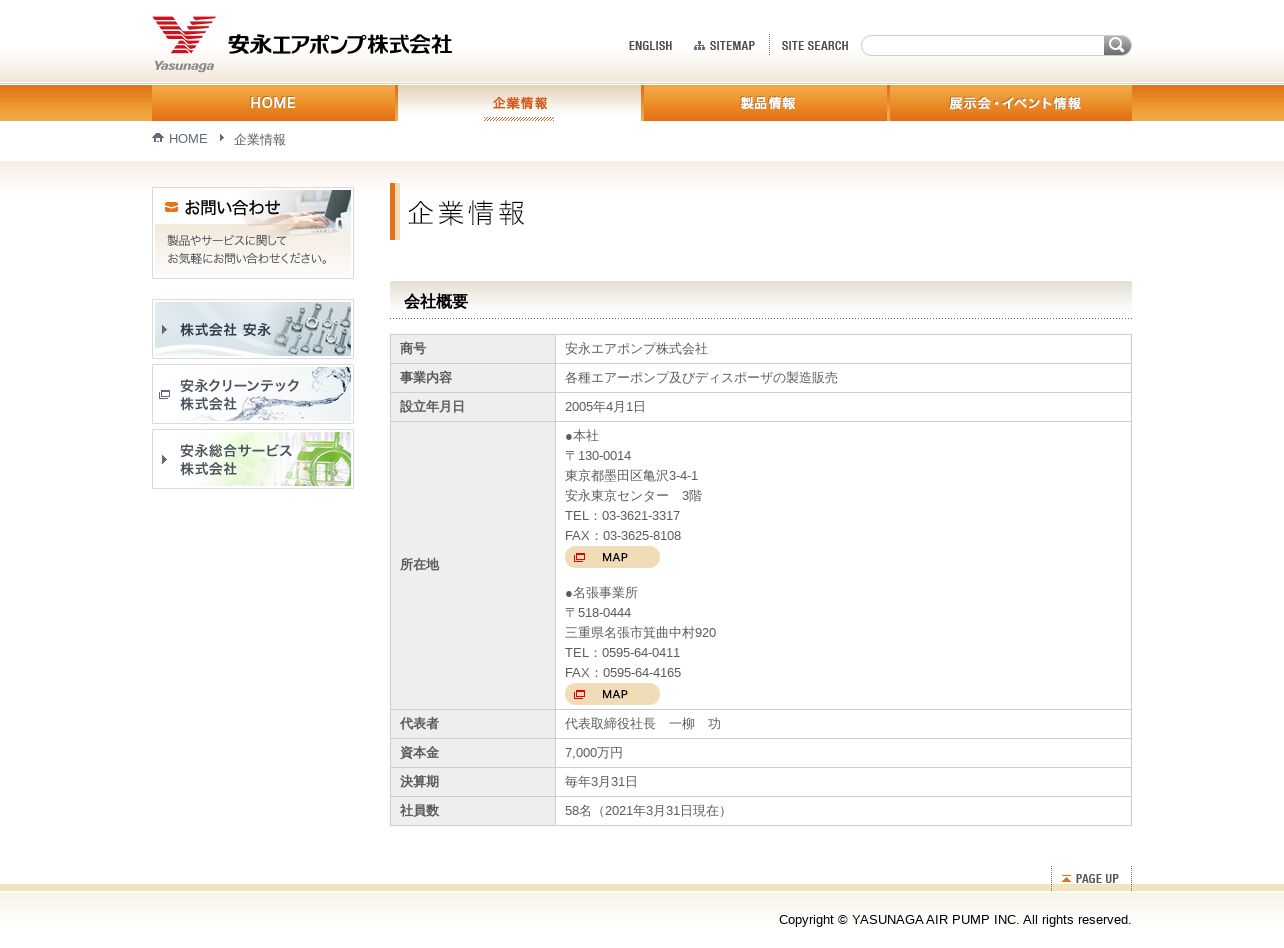
Task: Open the 企業情報 navigation tab
Action: [x=519, y=103]
